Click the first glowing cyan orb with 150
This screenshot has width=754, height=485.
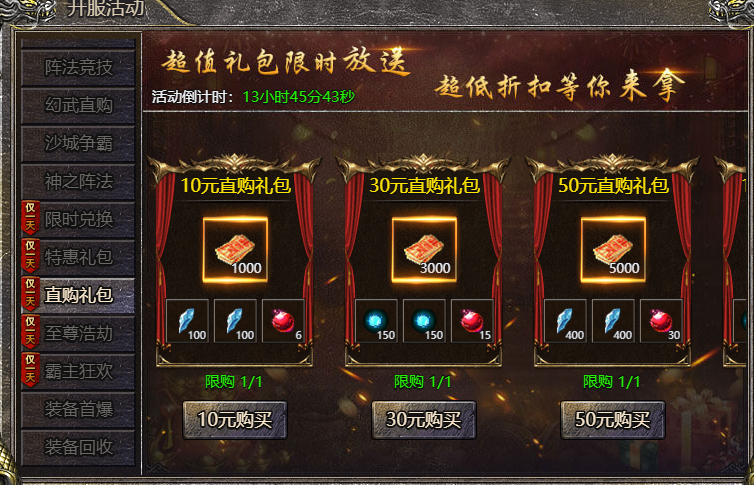coord(376,321)
